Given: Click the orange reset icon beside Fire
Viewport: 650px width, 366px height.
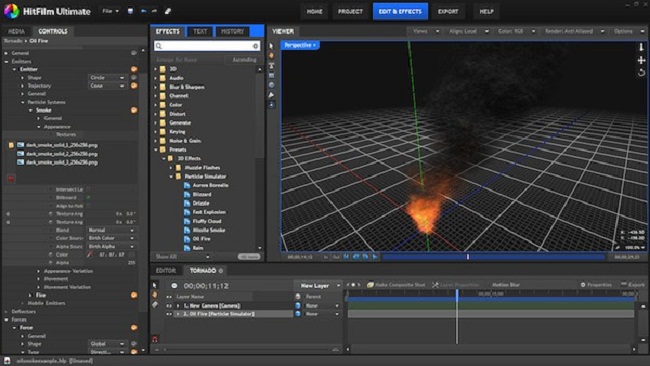Looking at the screenshot, I should (x=134, y=295).
